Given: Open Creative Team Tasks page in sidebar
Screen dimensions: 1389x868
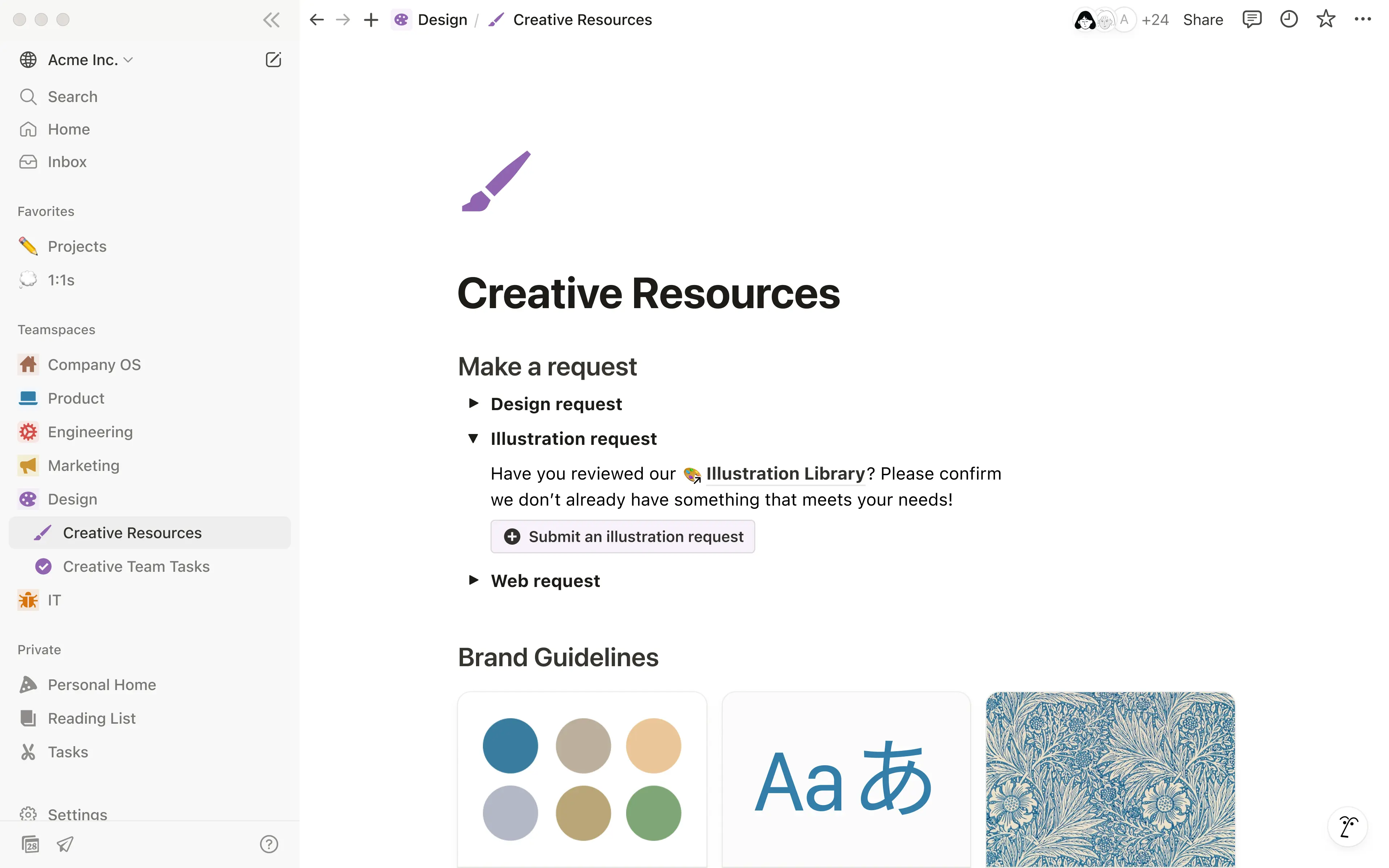Looking at the screenshot, I should click(136, 567).
